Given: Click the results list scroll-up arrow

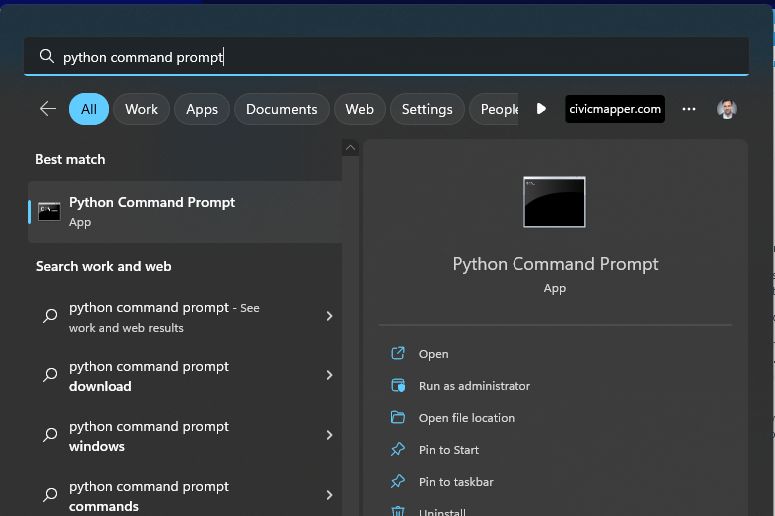Looking at the screenshot, I should [x=350, y=147].
